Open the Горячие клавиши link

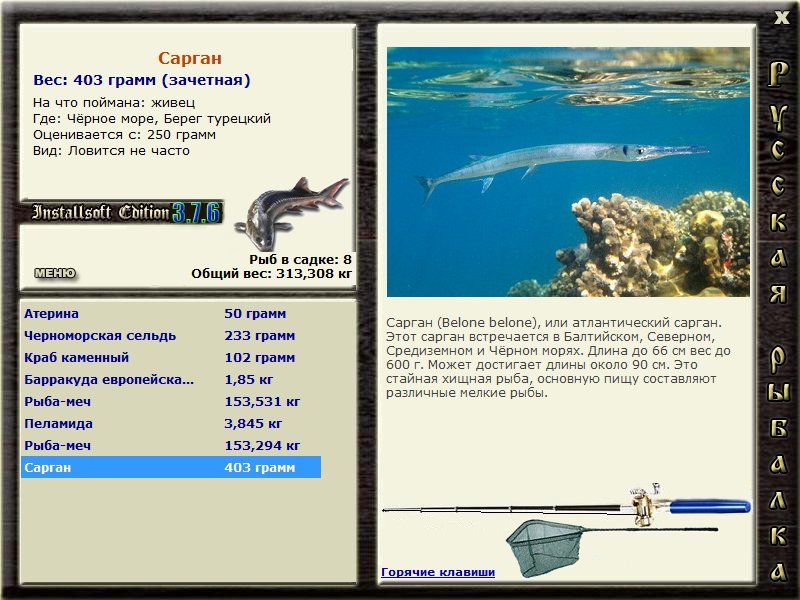point(438,572)
